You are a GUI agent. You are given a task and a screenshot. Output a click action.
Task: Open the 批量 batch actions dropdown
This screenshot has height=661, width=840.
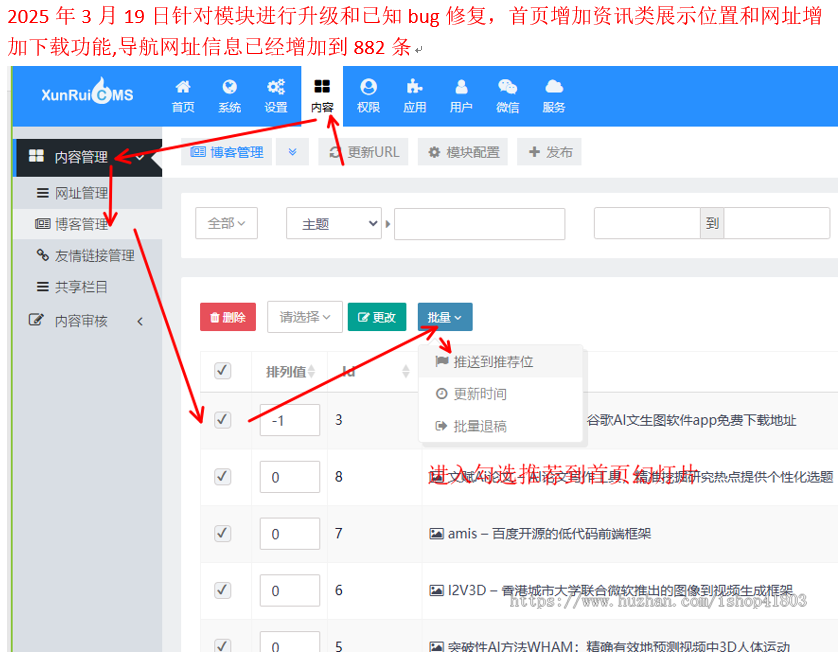(x=444, y=315)
